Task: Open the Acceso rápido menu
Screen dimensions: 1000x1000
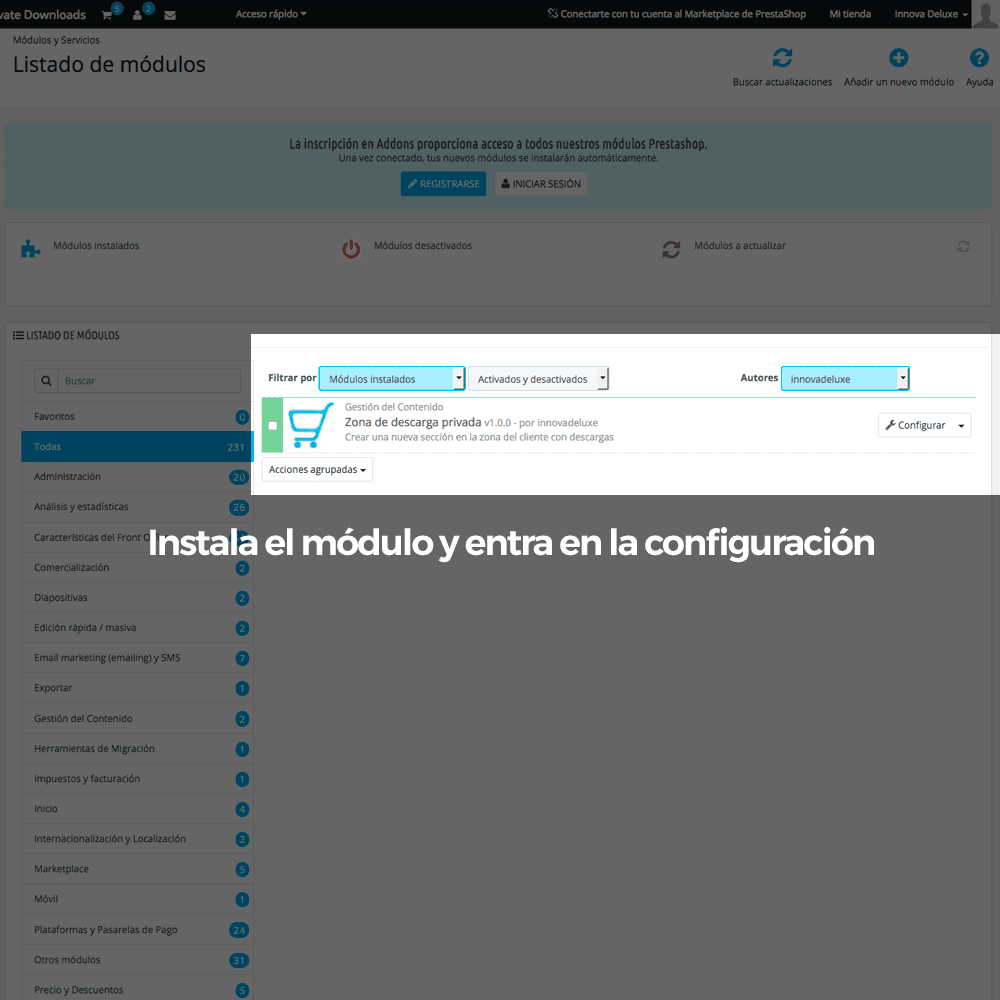Action: [x=271, y=14]
